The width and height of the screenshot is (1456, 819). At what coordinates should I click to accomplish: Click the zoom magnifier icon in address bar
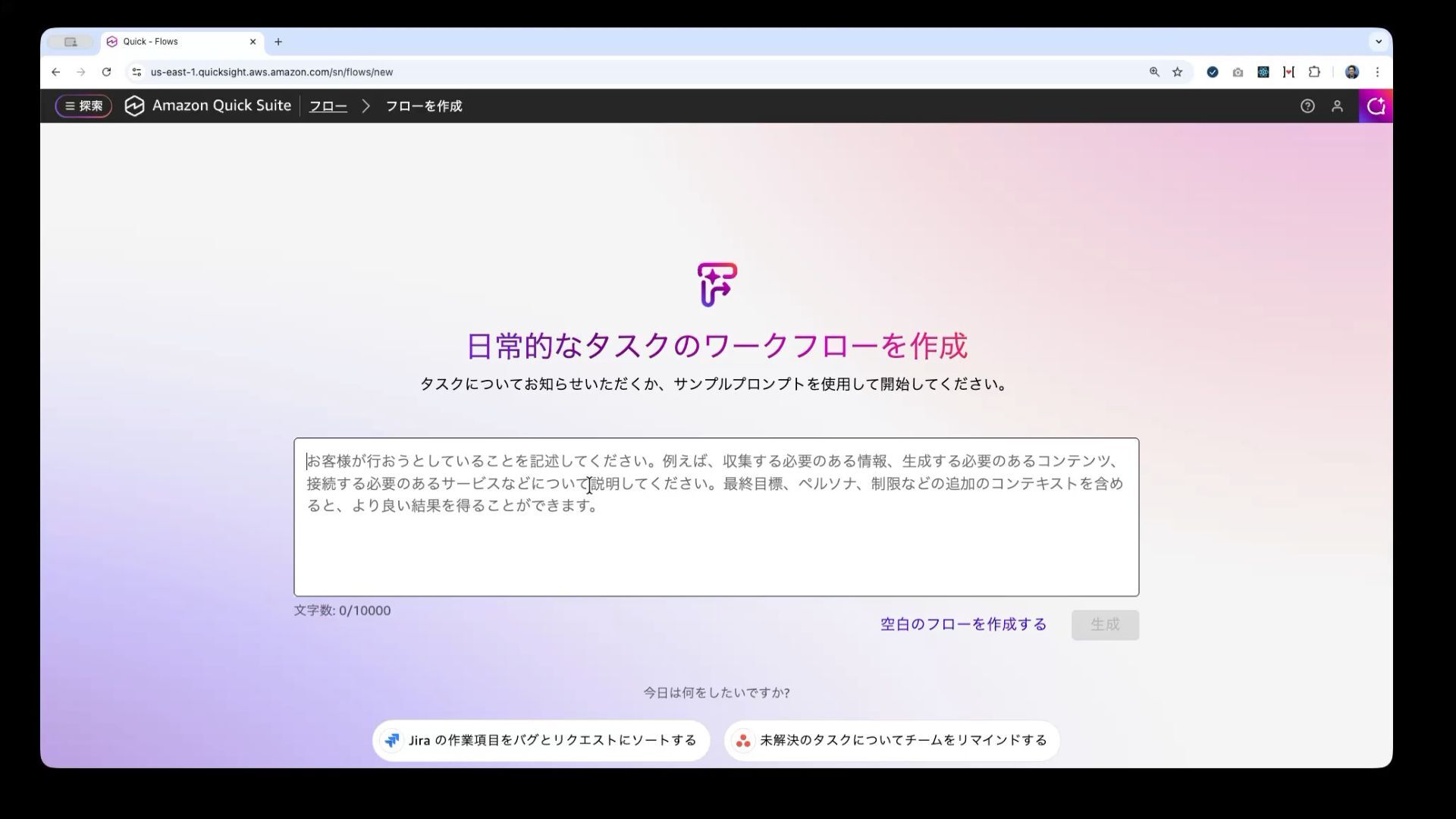click(1154, 72)
